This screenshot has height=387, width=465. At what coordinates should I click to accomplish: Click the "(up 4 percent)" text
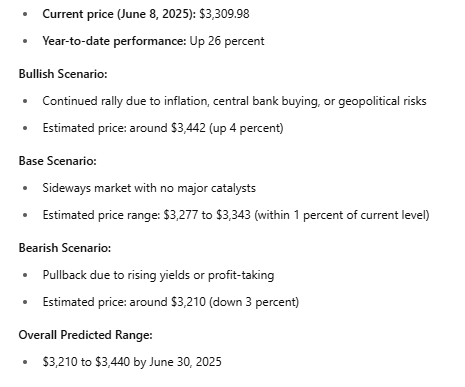tap(246, 128)
